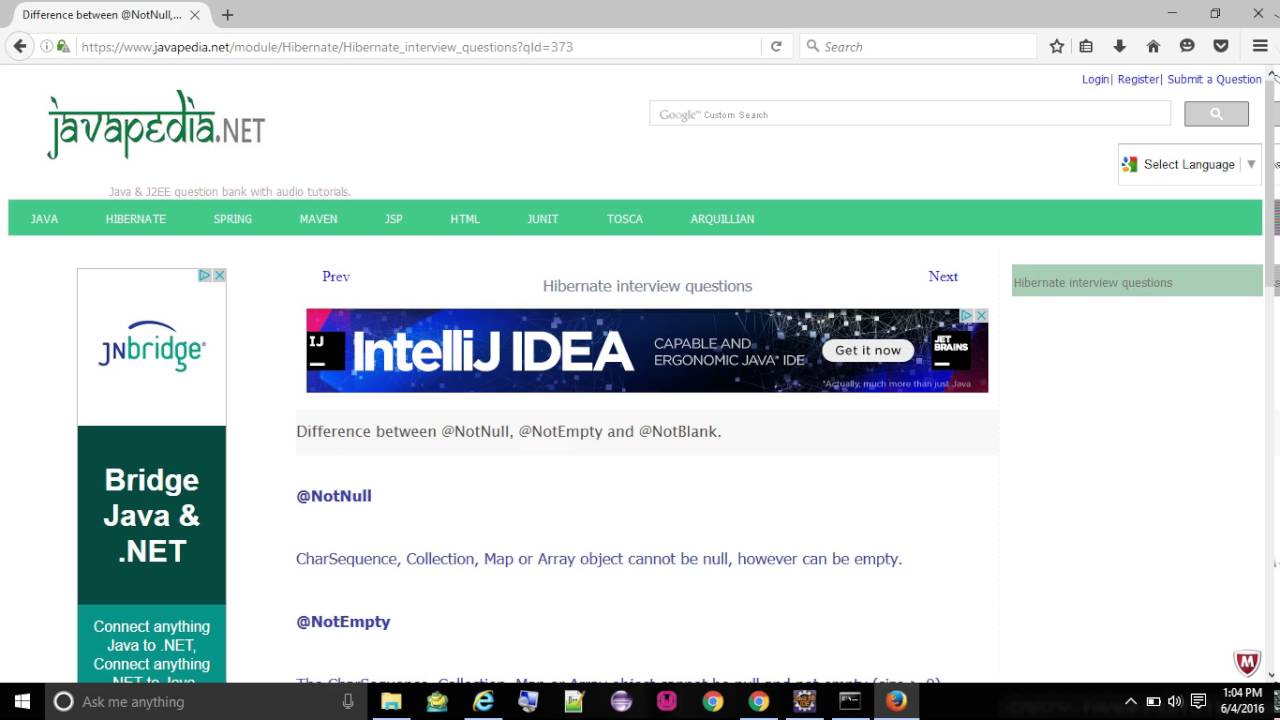Click the @NotNull heading
This screenshot has width=1280, height=720.
[x=334, y=495]
